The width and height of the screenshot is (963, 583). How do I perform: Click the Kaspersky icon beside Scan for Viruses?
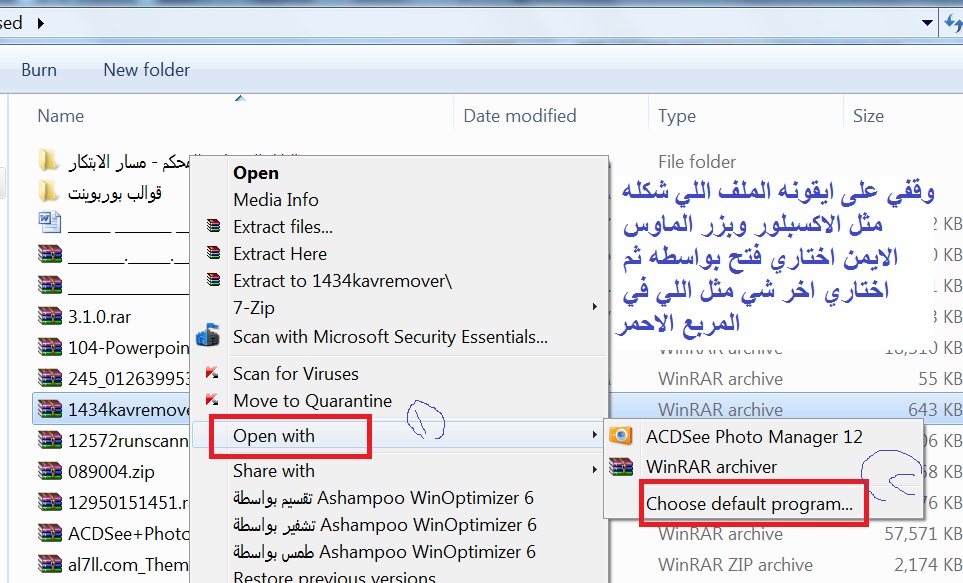(212, 373)
